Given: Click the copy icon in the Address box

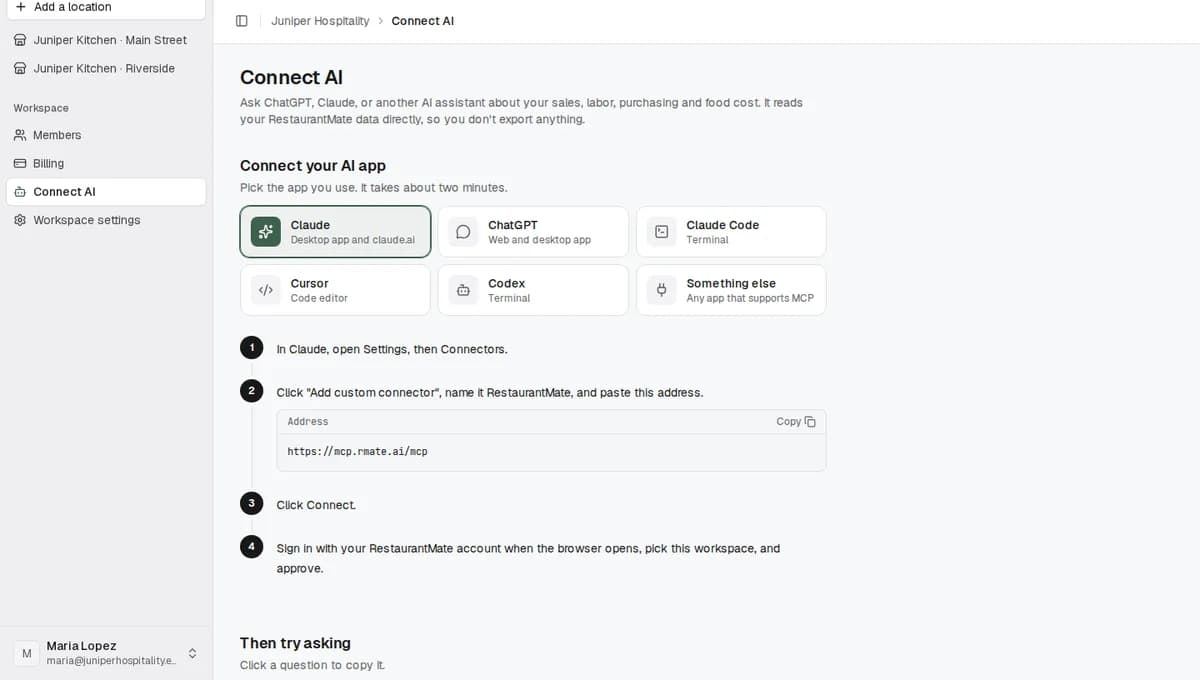Looking at the screenshot, I should [810, 422].
